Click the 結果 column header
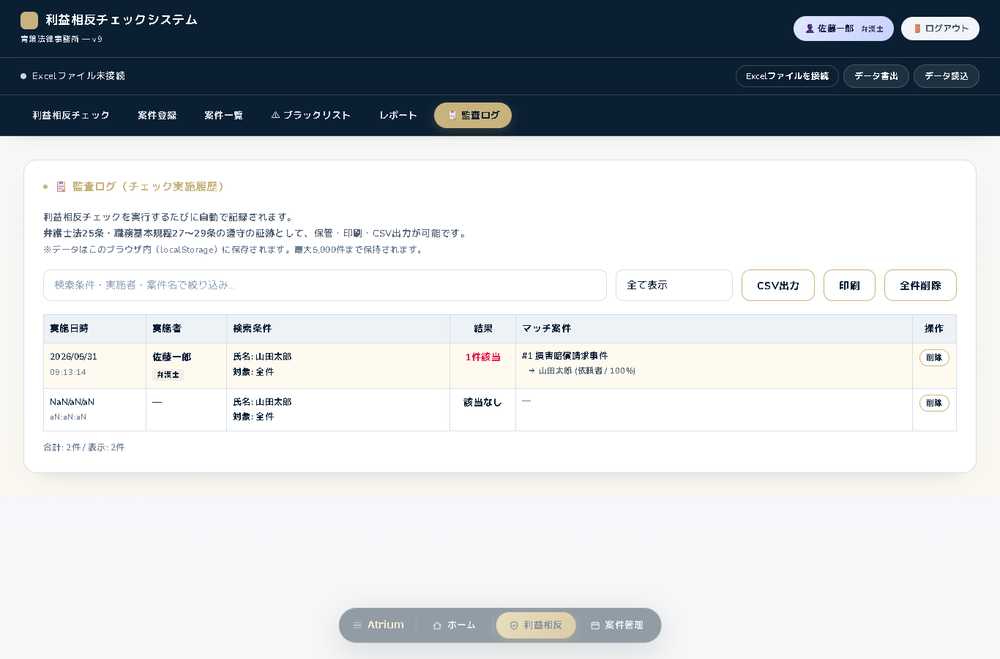The height and width of the screenshot is (659, 1000). pyautogui.click(x=483, y=329)
